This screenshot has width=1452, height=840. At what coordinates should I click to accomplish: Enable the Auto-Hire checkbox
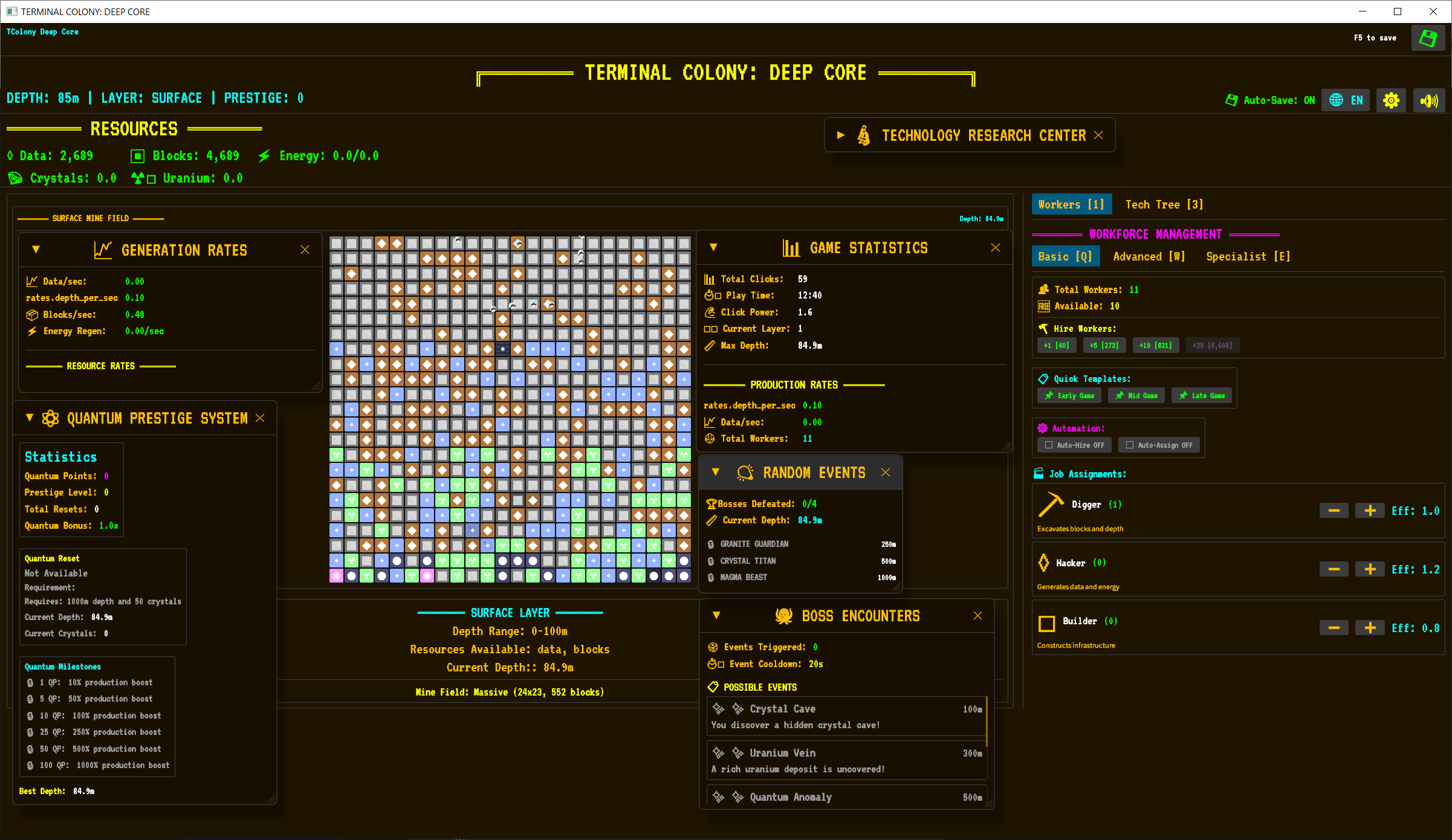point(1049,445)
